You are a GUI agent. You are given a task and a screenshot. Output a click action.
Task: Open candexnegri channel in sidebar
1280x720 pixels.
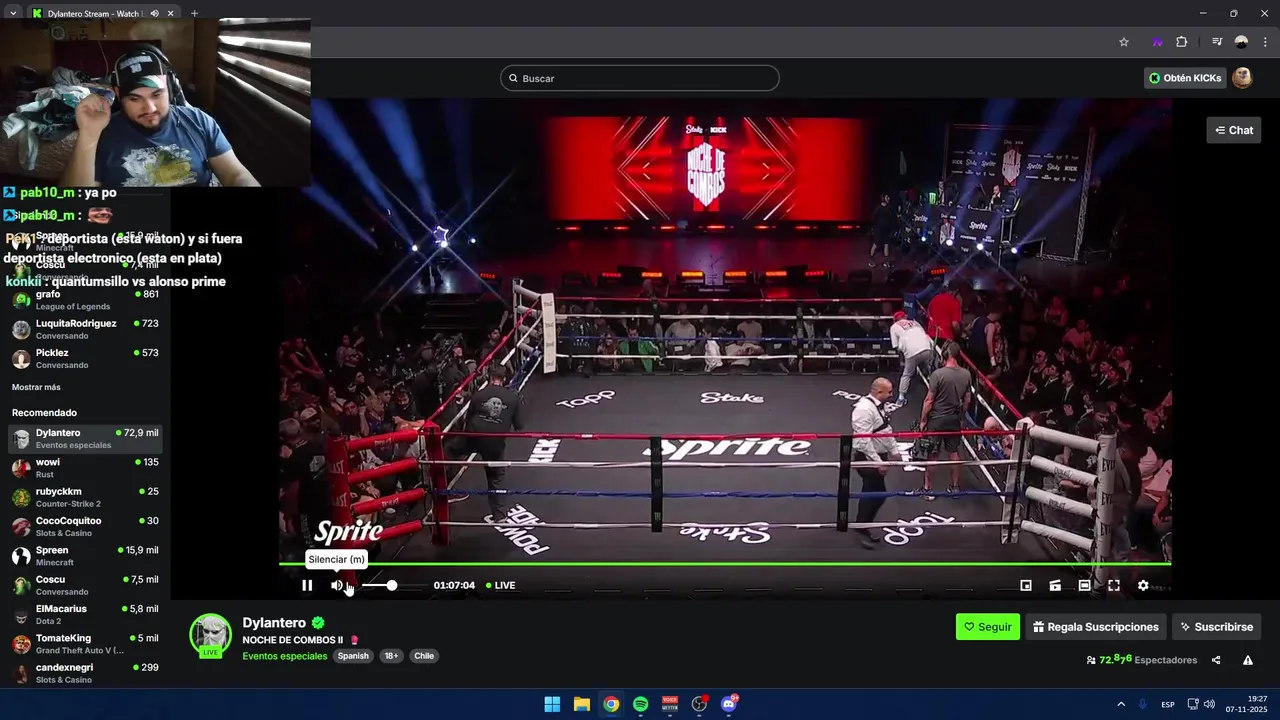coord(85,673)
